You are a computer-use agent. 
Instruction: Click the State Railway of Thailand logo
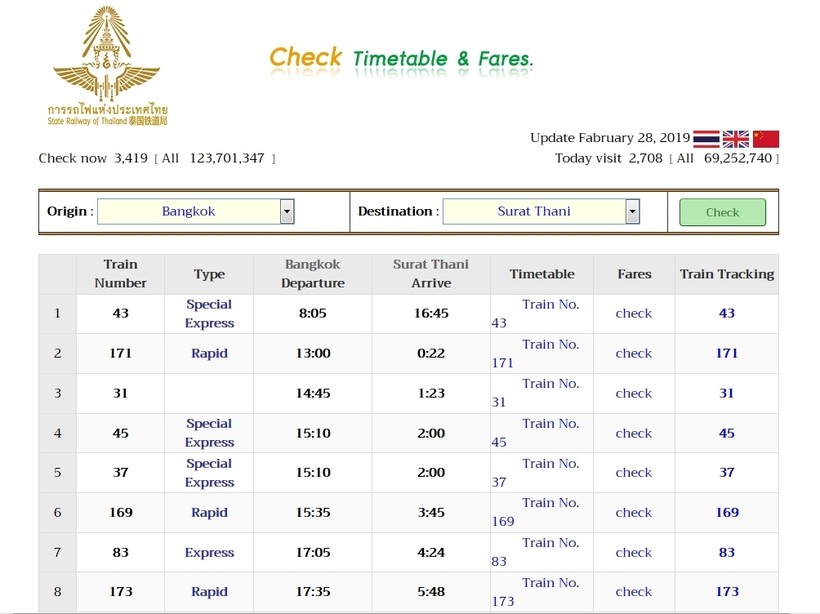coord(107,66)
